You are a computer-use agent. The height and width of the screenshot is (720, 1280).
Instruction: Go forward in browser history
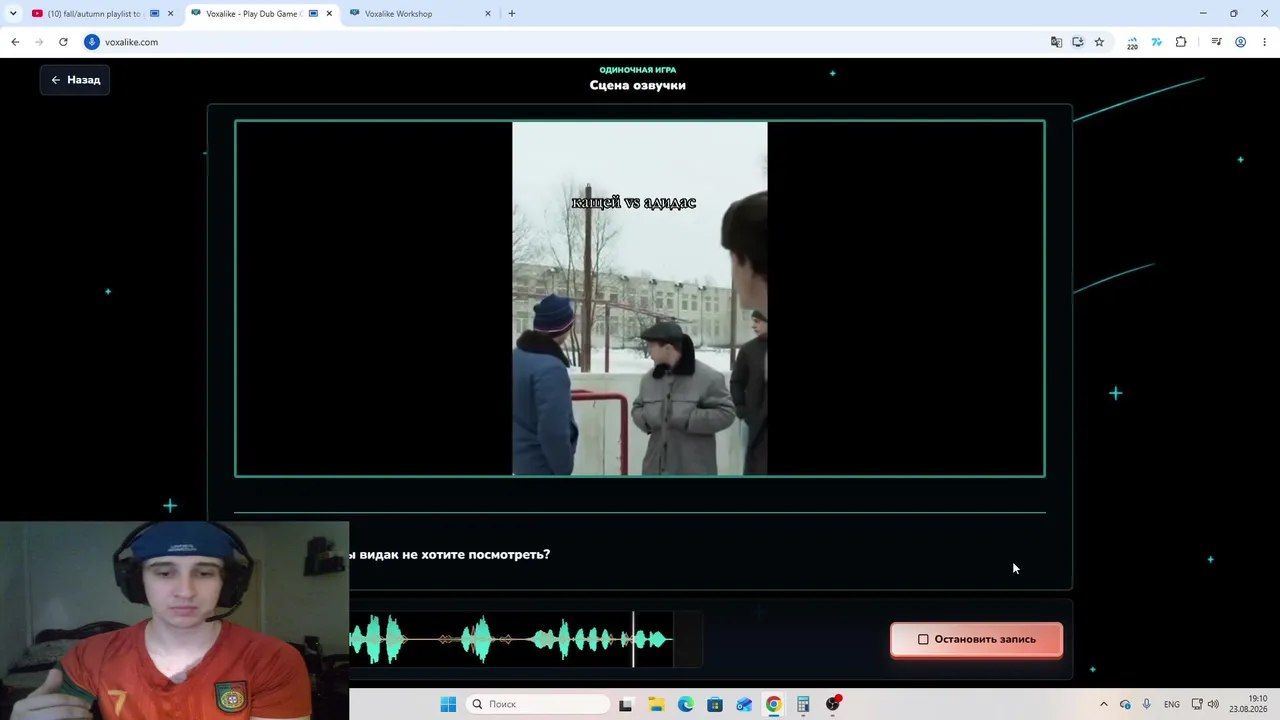click(39, 42)
